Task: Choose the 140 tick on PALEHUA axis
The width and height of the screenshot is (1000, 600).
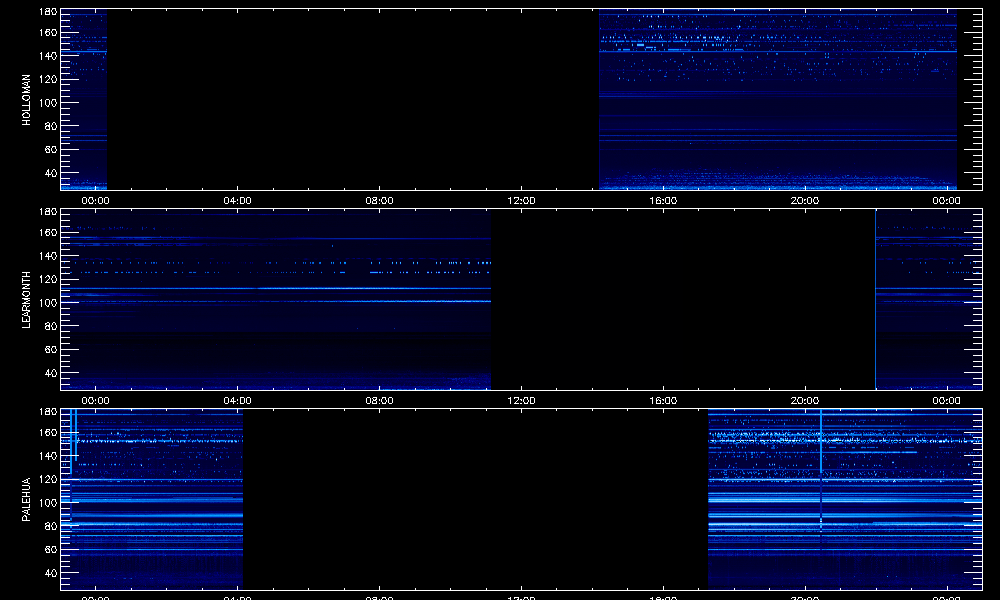Action: pyautogui.click(x=48, y=457)
